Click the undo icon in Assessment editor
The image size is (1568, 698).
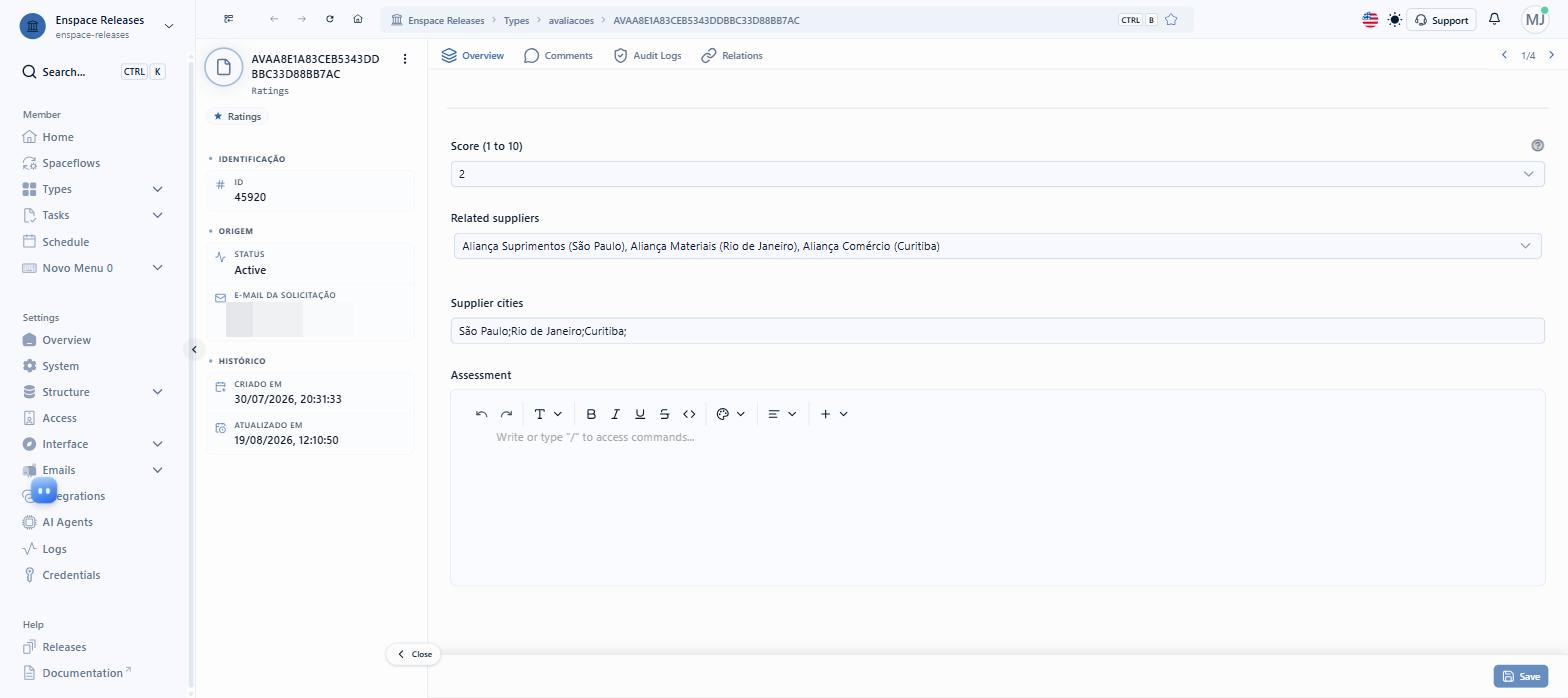(x=481, y=414)
